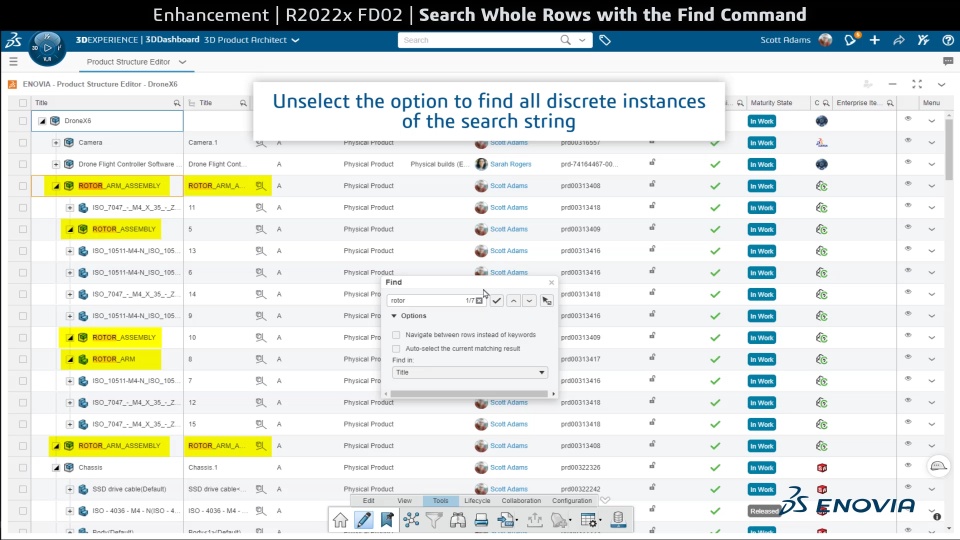
Task: Open the Product Structure Editor tab dropdown
Action: coord(182,62)
